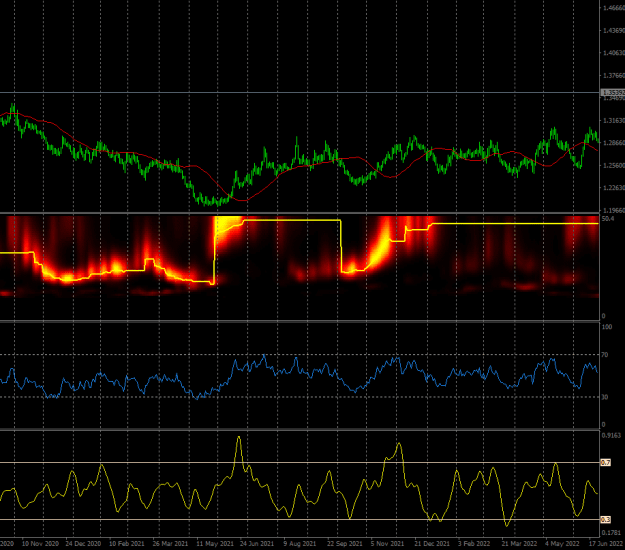Screen dimensions: 625x550
Task: Click the 10 Nov 2020 date label
Action: (x=40, y=543)
